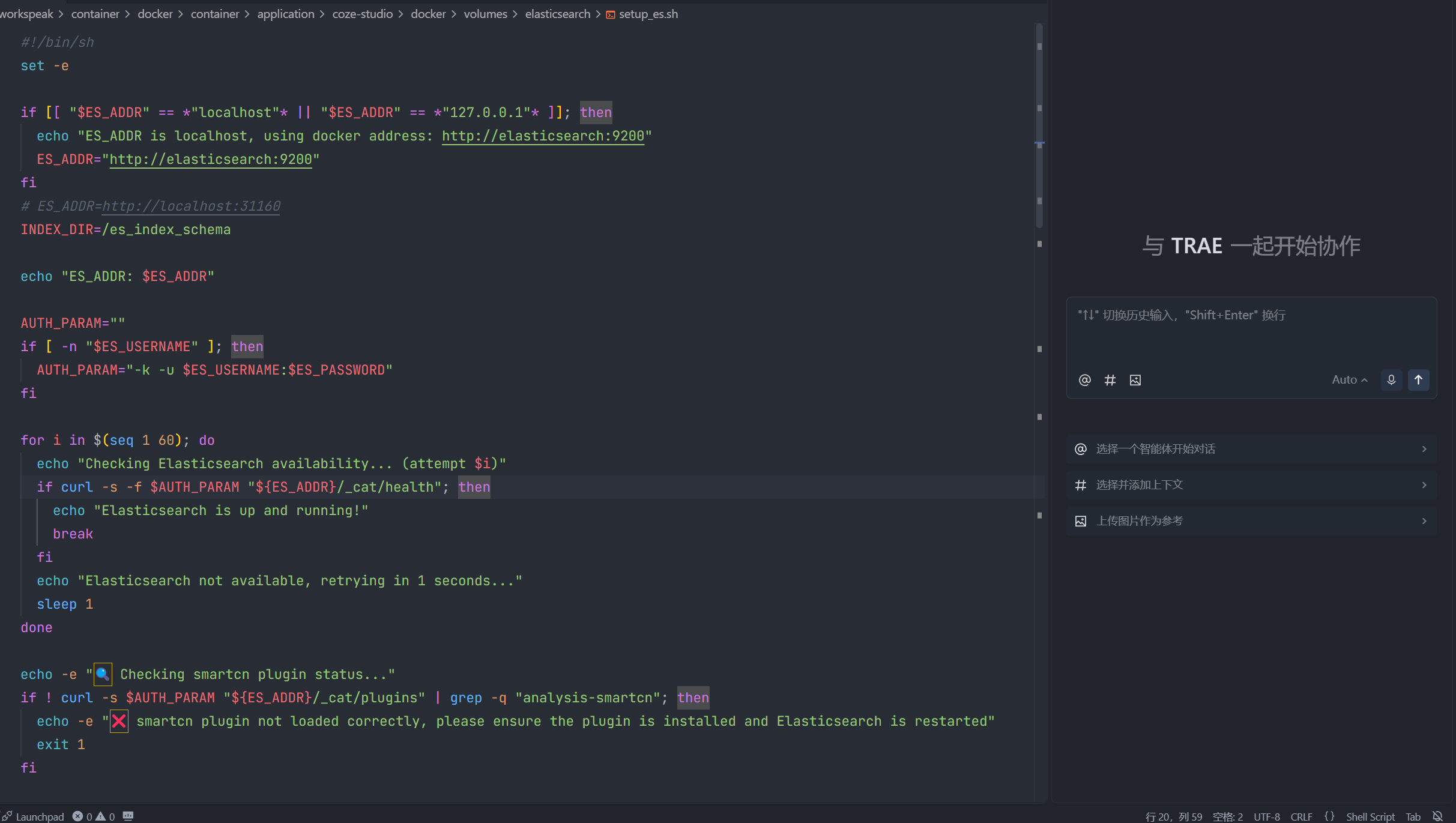Screen dimensions: 1456x823
Task: Open the curly braces status bar icon
Action: [1329, 816]
